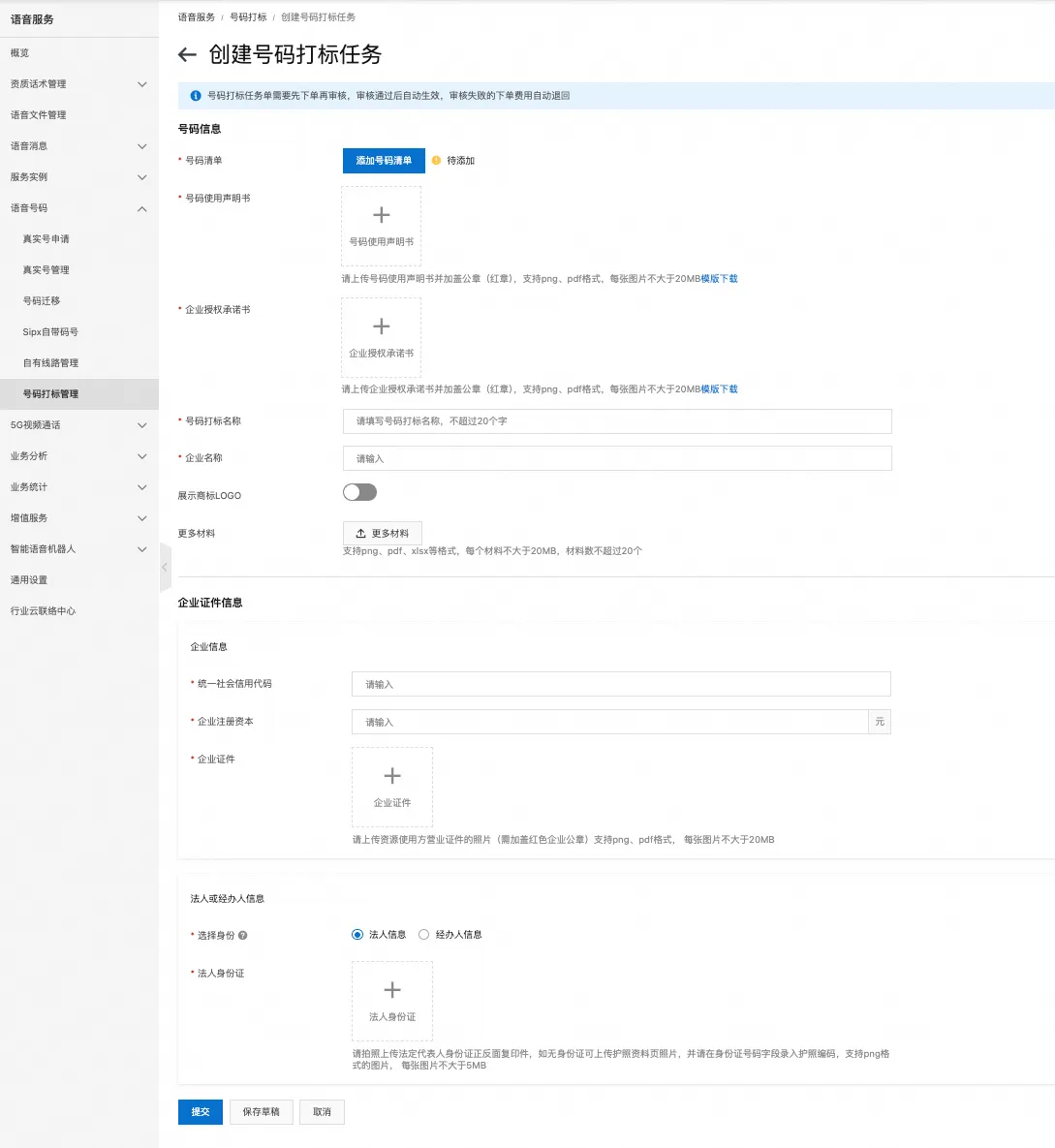
Task: Click the 号码打标 breadcrumb link
Action: pos(248,16)
